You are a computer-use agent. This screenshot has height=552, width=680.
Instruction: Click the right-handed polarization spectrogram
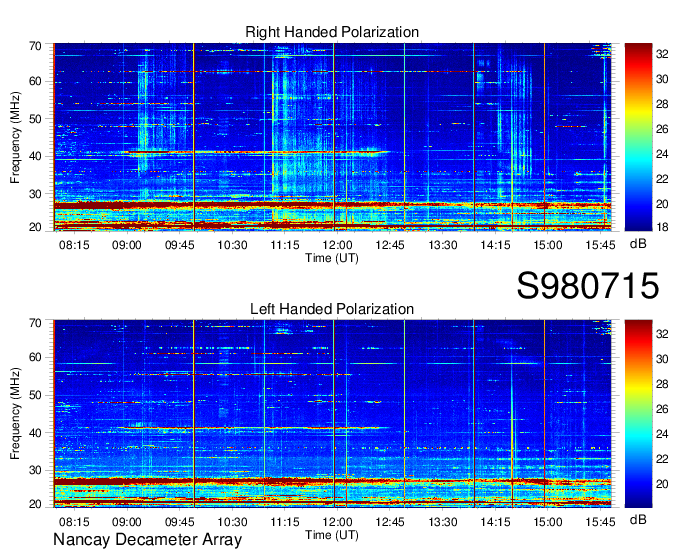click(x=332, y=137)
